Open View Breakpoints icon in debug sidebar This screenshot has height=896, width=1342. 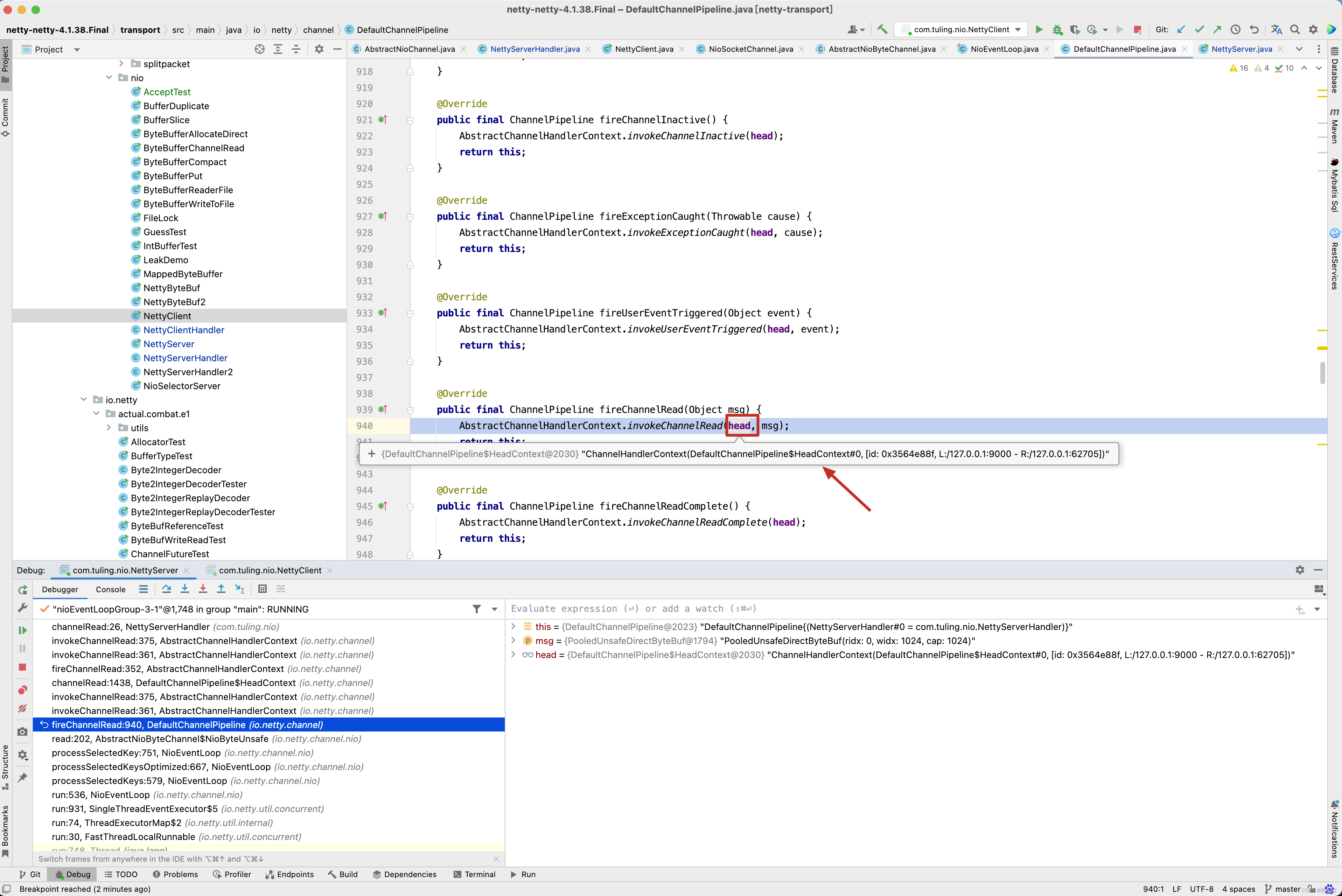click(x=22, y=690)
